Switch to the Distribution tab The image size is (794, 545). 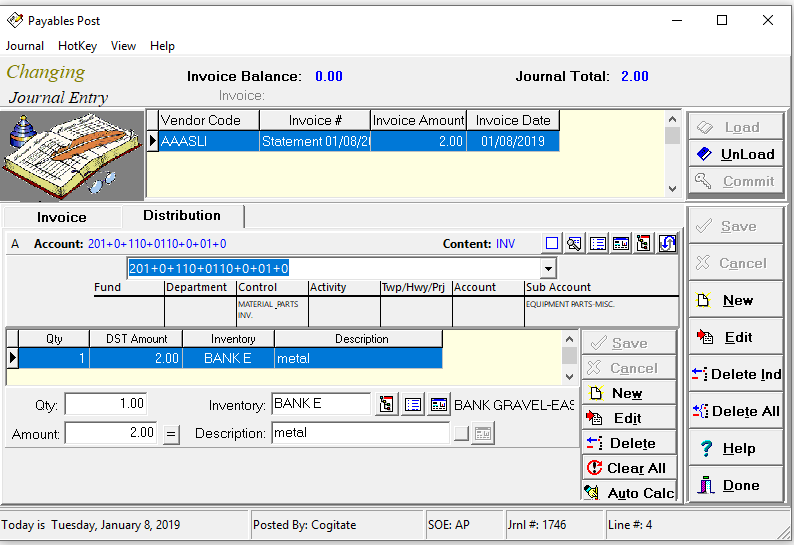[x=182, y=215]
